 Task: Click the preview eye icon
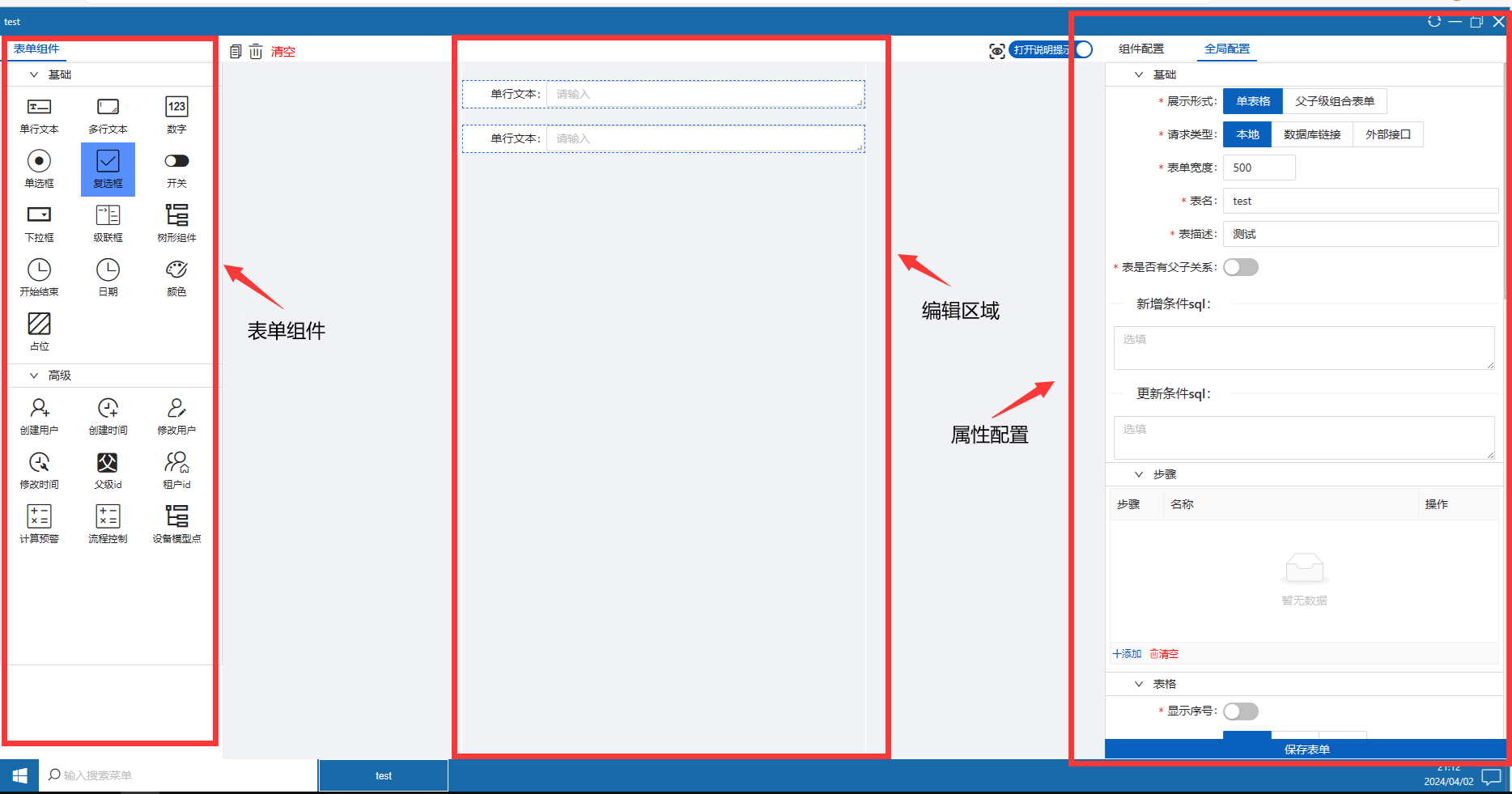pos(997,51)
